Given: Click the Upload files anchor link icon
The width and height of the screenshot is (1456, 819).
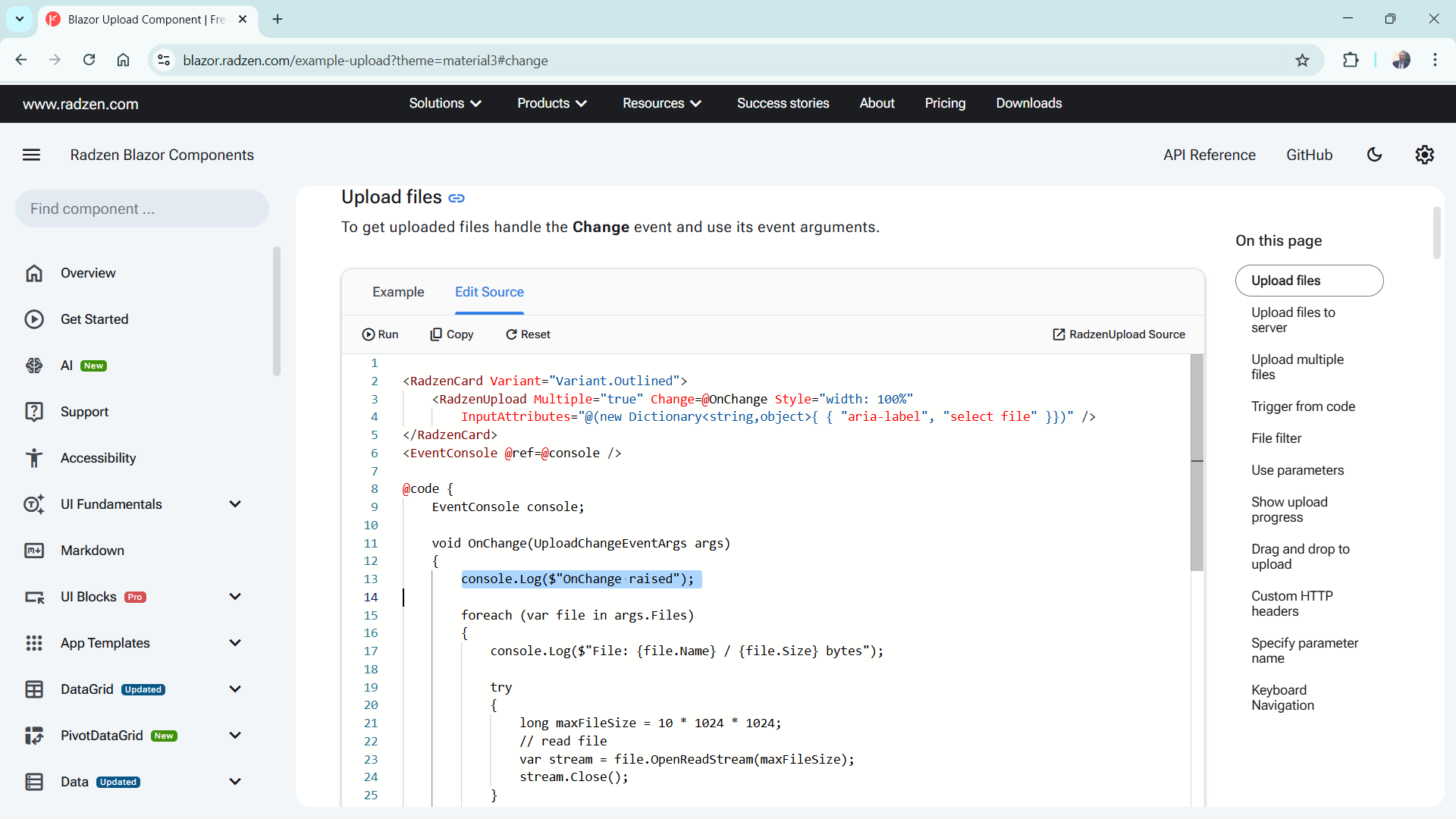Looking at the screenshot, I should (x=457, y=198).
